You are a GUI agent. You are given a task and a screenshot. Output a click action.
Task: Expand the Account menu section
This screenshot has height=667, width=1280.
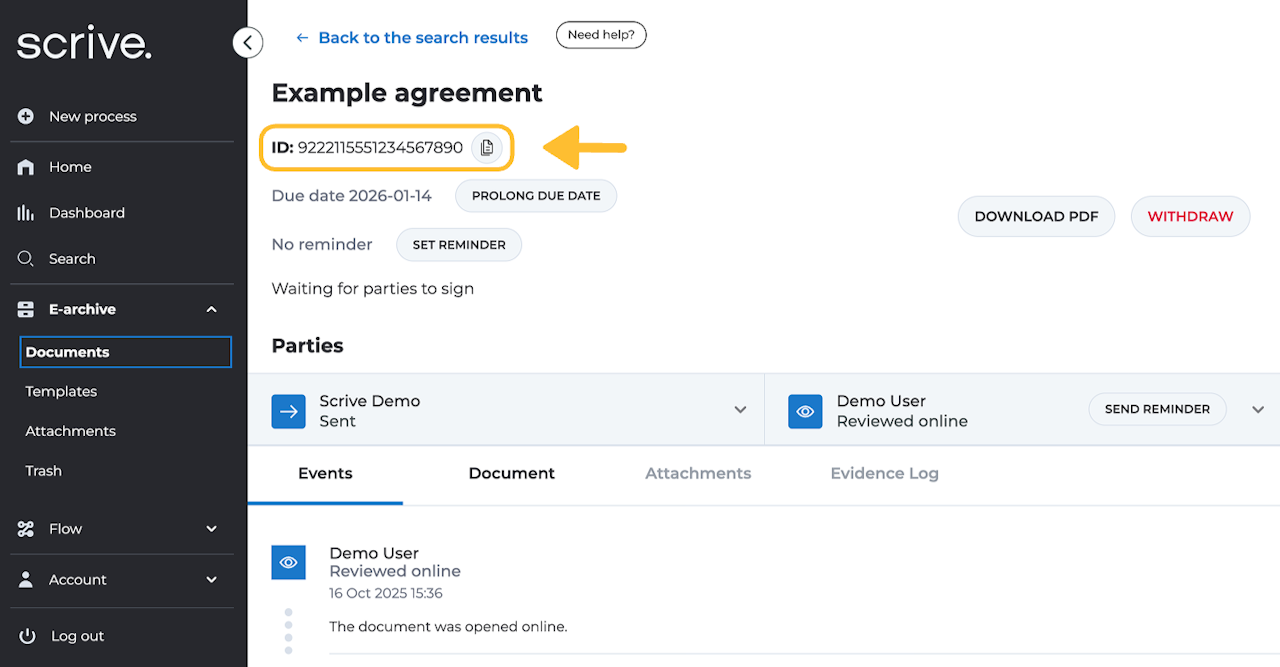[x=211, y=580]
